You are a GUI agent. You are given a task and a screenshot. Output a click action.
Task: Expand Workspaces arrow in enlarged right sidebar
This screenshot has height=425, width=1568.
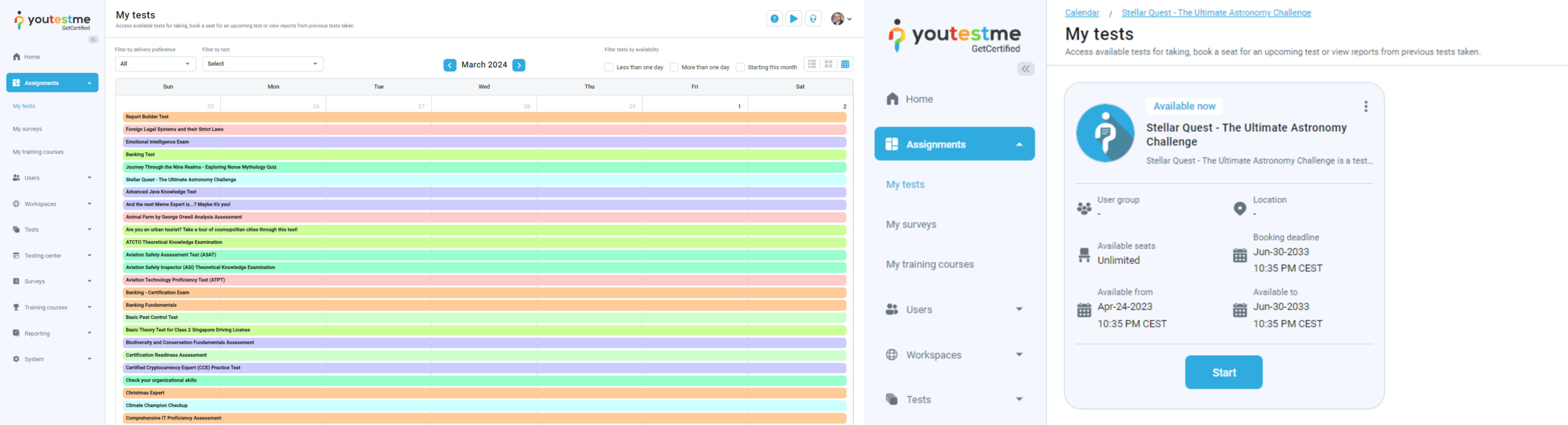click(x=1019, y=355)
